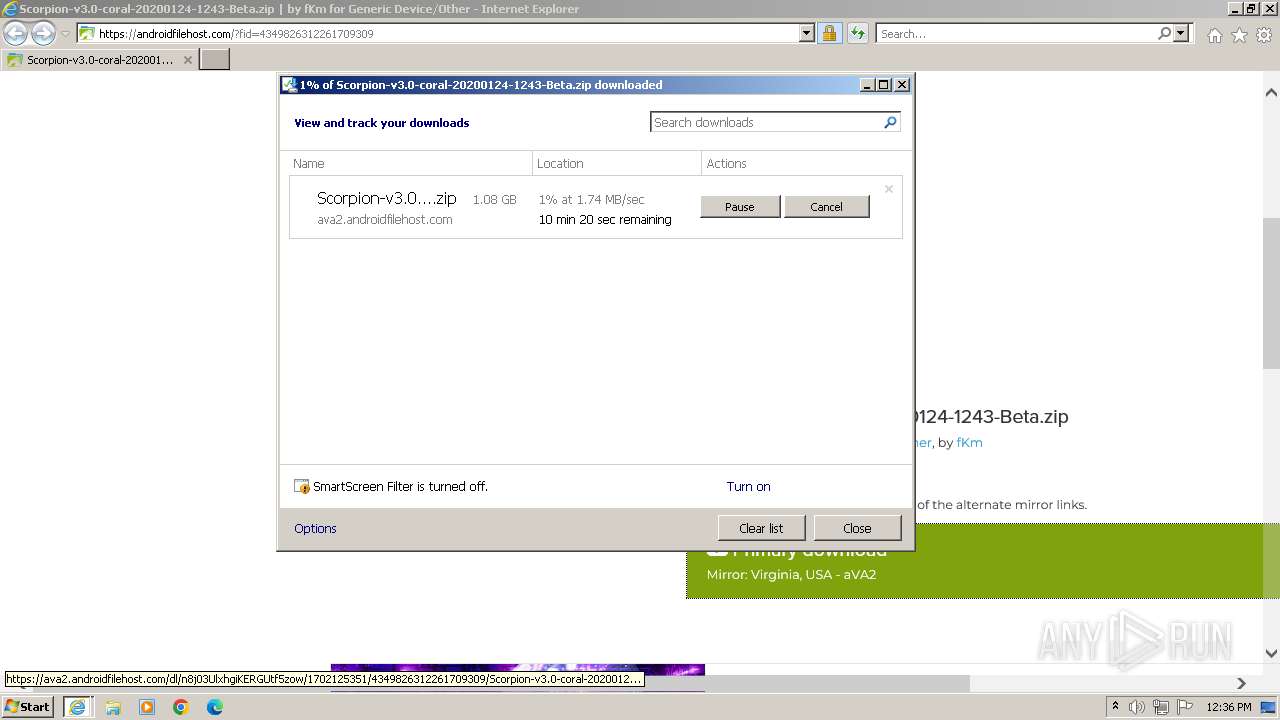This screenshot has height=720, width=1280.
Task: Click the green Refresh page icon
Action: (857, 33)
